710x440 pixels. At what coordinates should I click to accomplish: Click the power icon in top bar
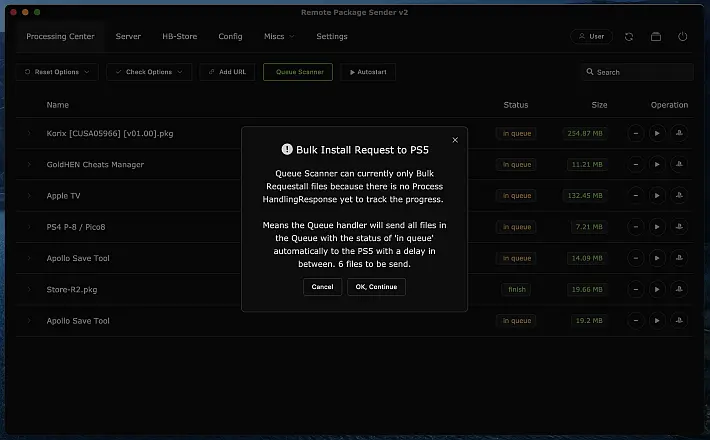tap(682, 37)
